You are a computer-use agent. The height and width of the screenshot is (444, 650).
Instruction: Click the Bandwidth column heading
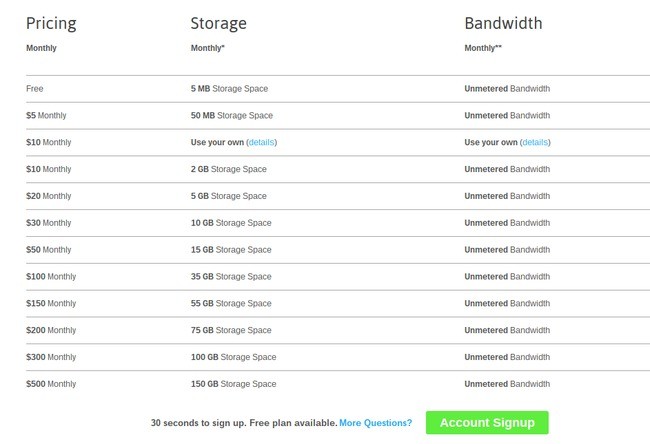pos(503,23)
